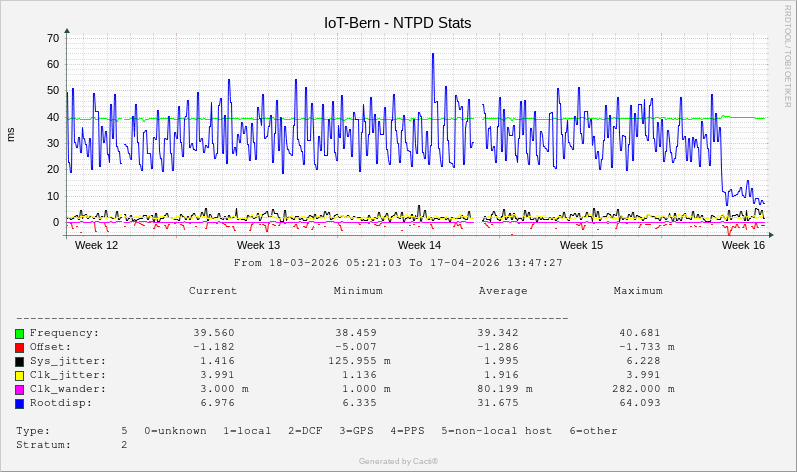Click the magenta Clk_wander legend swatch
The height and width of the screenshot is (472, 797).
pyautogui.click(x=19, y=389)
